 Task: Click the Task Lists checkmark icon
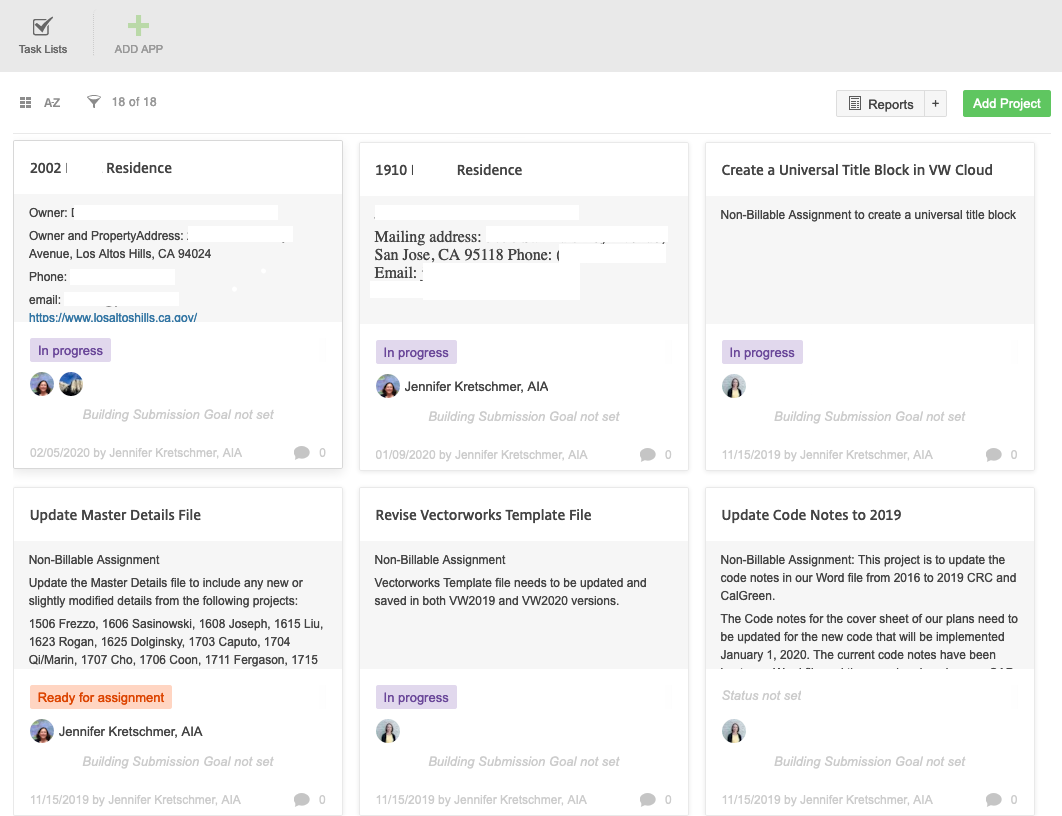pos(42,27)
